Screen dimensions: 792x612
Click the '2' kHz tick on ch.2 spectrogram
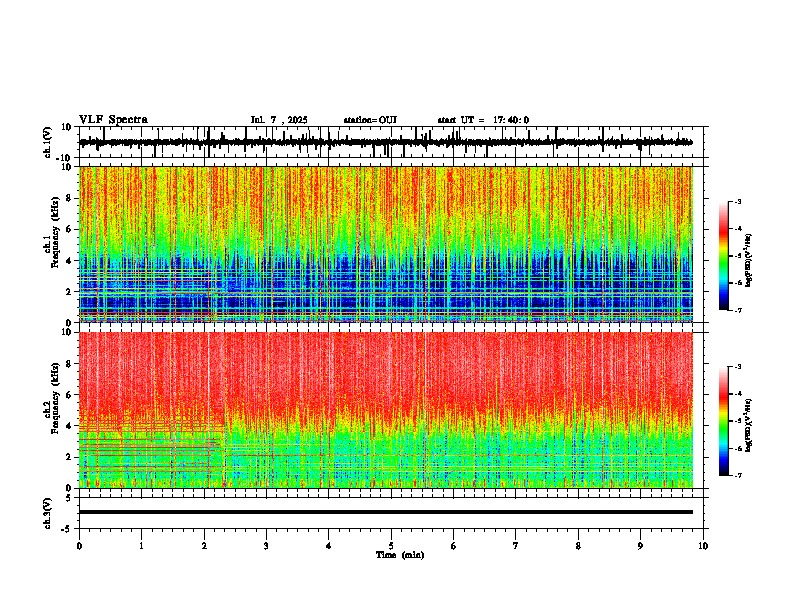tap(70, 457)
